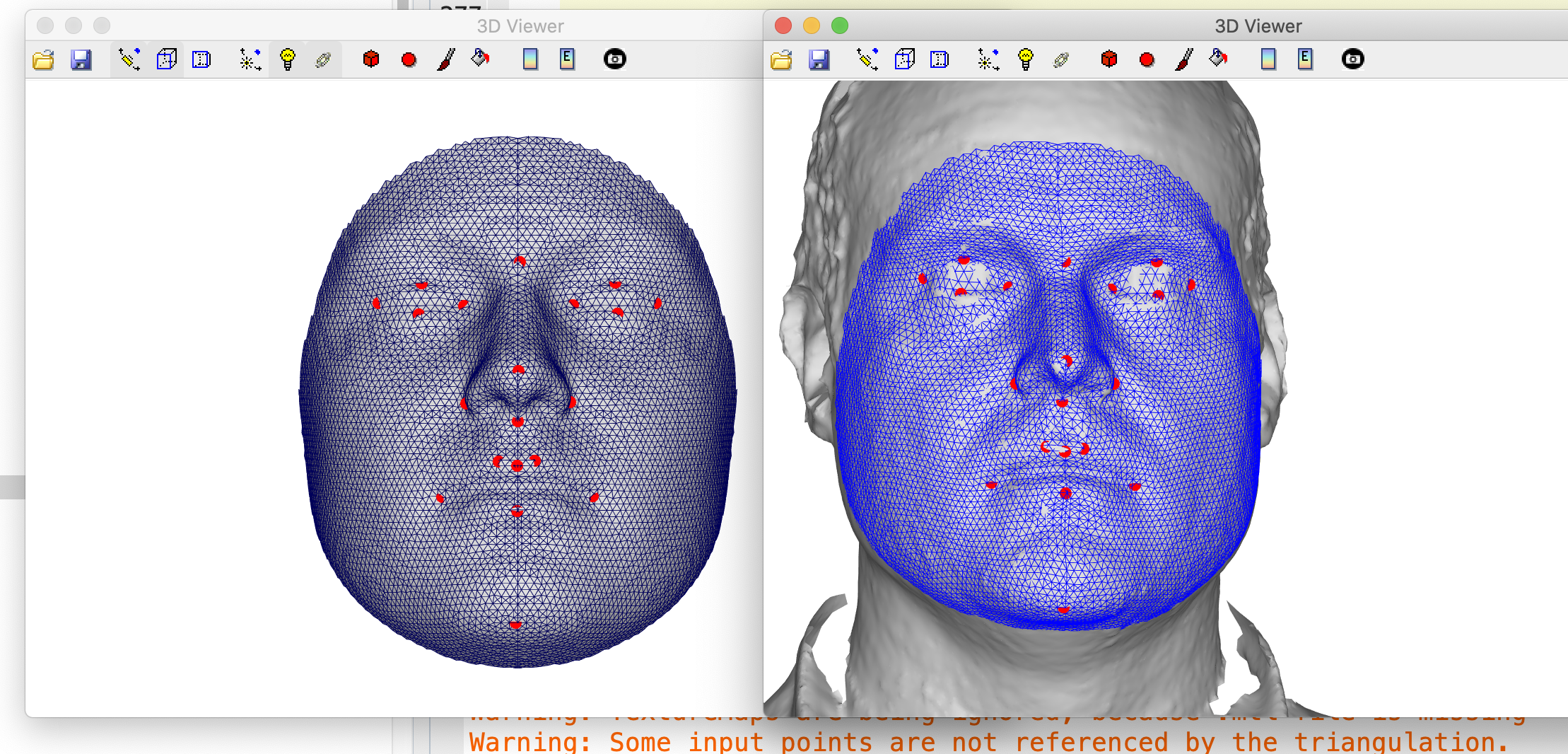Click the camera snapshot icon in the left 3D Viewer
The image size is (1568, 754).
pos(615,59)
